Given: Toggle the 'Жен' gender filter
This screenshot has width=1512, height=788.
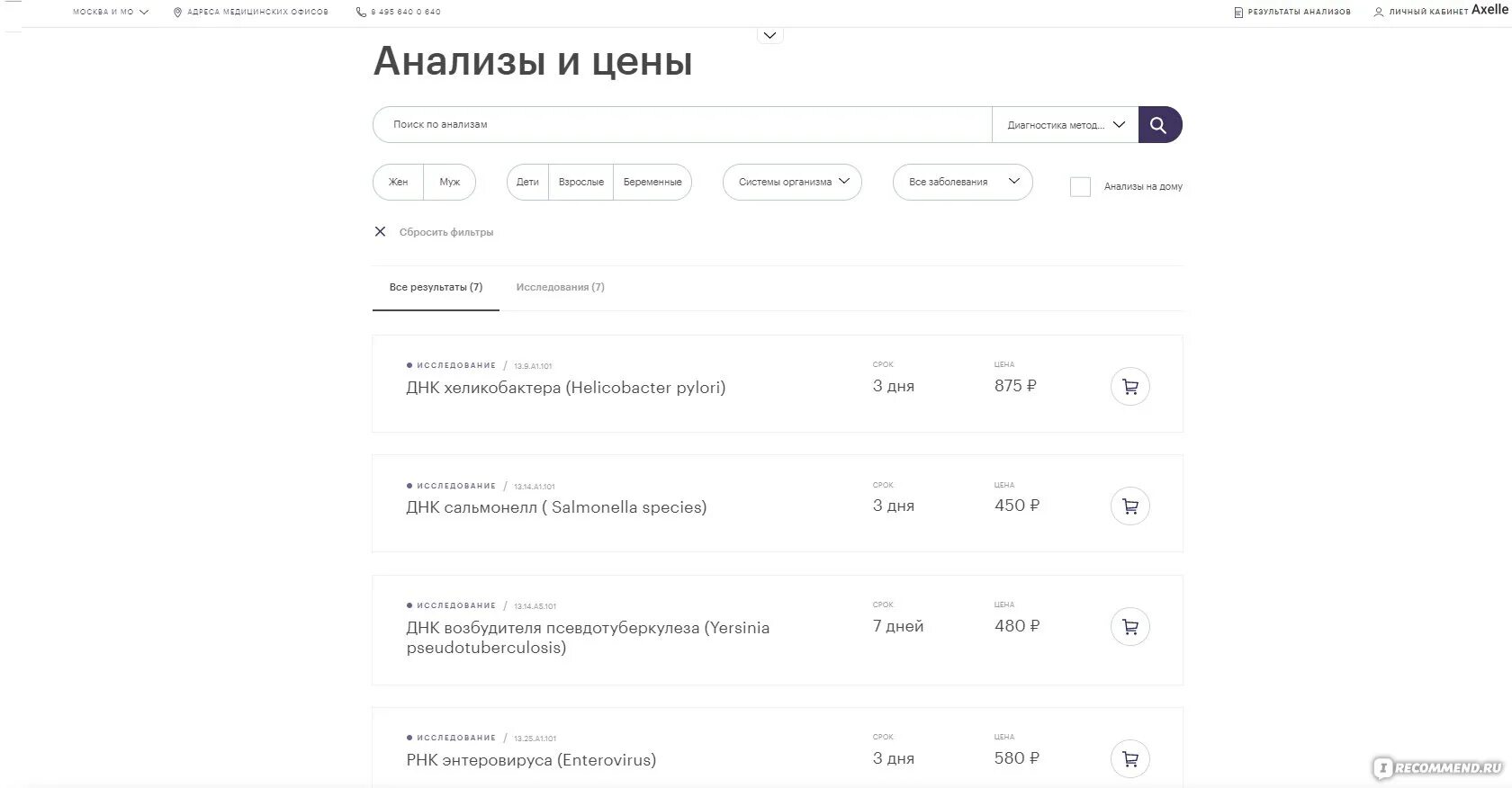Looking at the screenshot, I should point(398,182).
